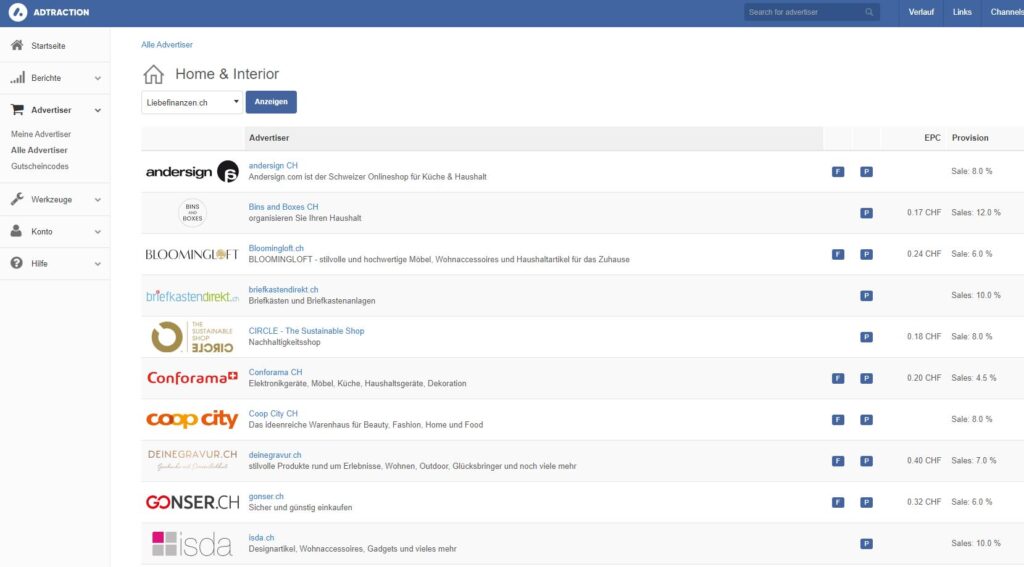Click the Werkzeuge wrench icon
The height and width of the screenshot is (567, 1024).
pos(17,199)
